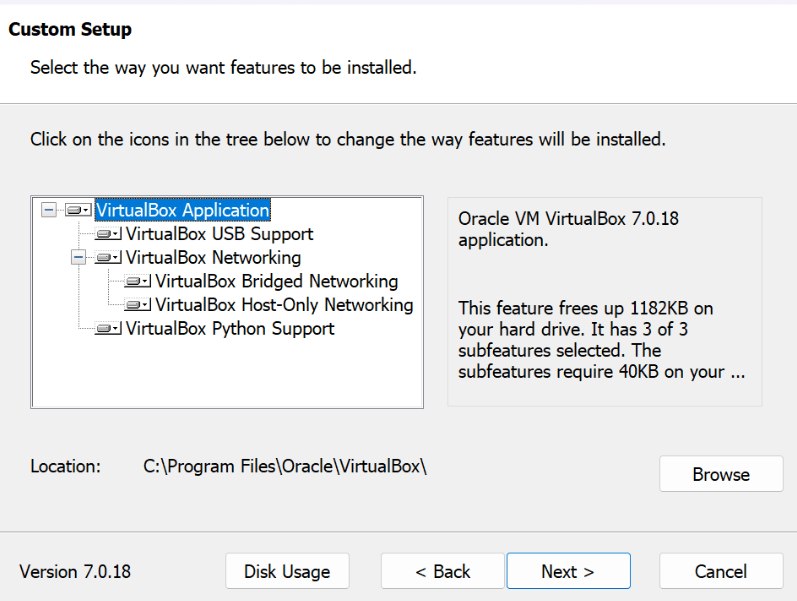Screen dimensions: 797x601
Task: Select VirtualBox Bridged Networking label
Action: 276,282
